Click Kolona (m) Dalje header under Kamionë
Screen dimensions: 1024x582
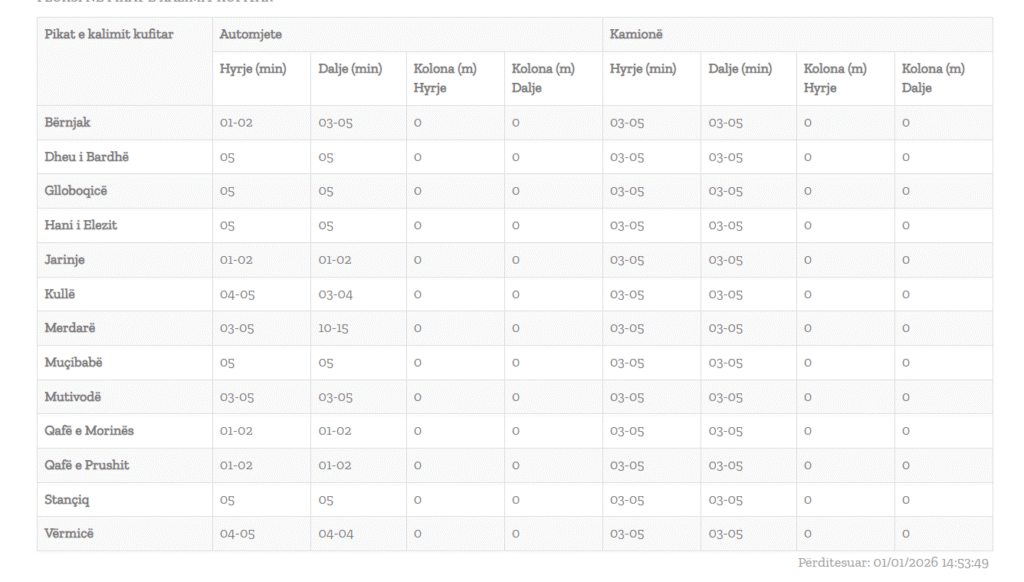click(933, 78)
